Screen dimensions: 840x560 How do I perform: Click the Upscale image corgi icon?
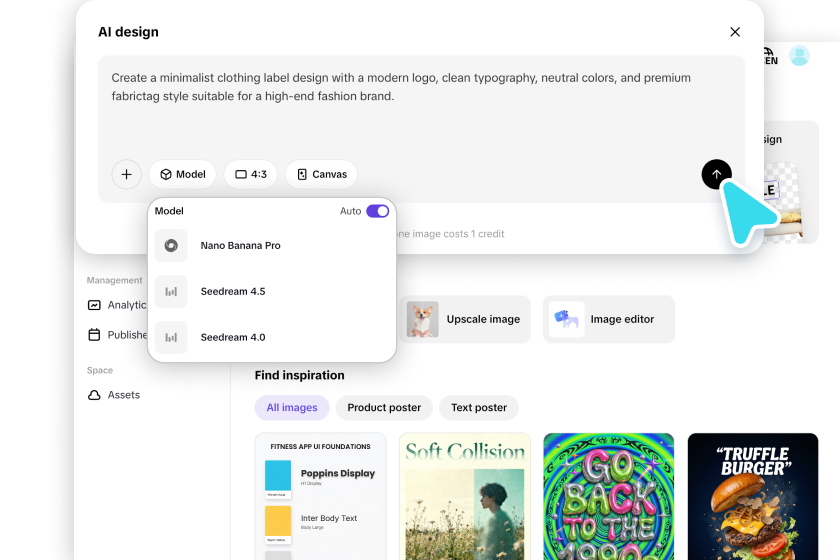[423, 319]
